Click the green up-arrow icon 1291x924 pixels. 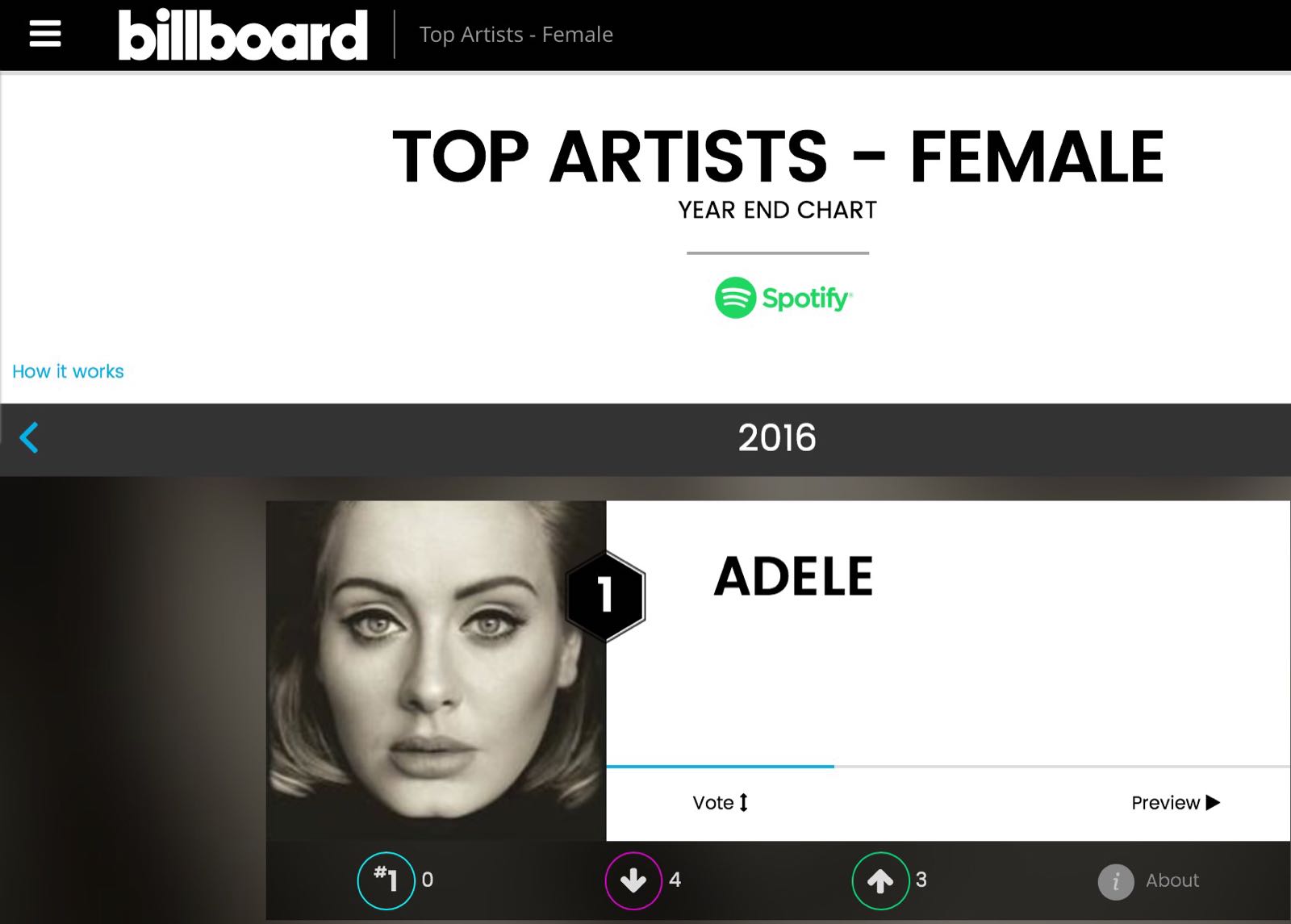coord(880,880)
